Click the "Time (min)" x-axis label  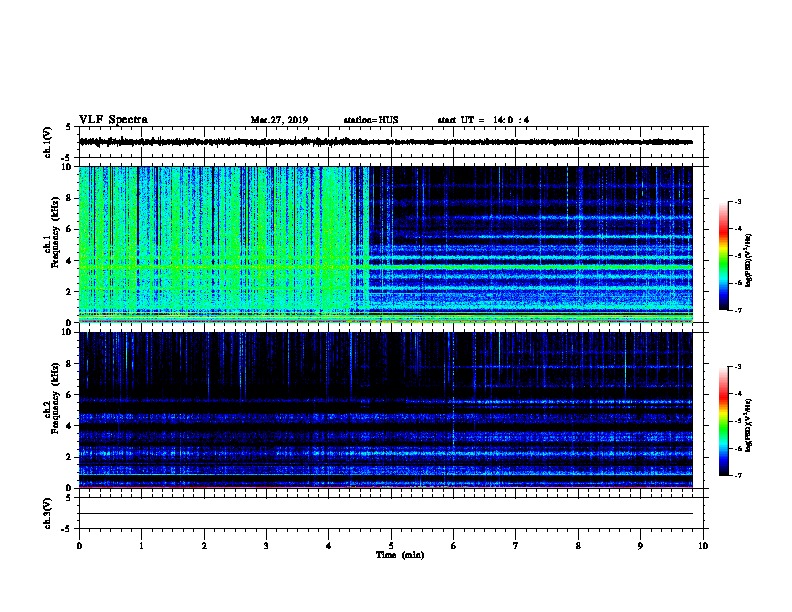[x=400, y=555]
